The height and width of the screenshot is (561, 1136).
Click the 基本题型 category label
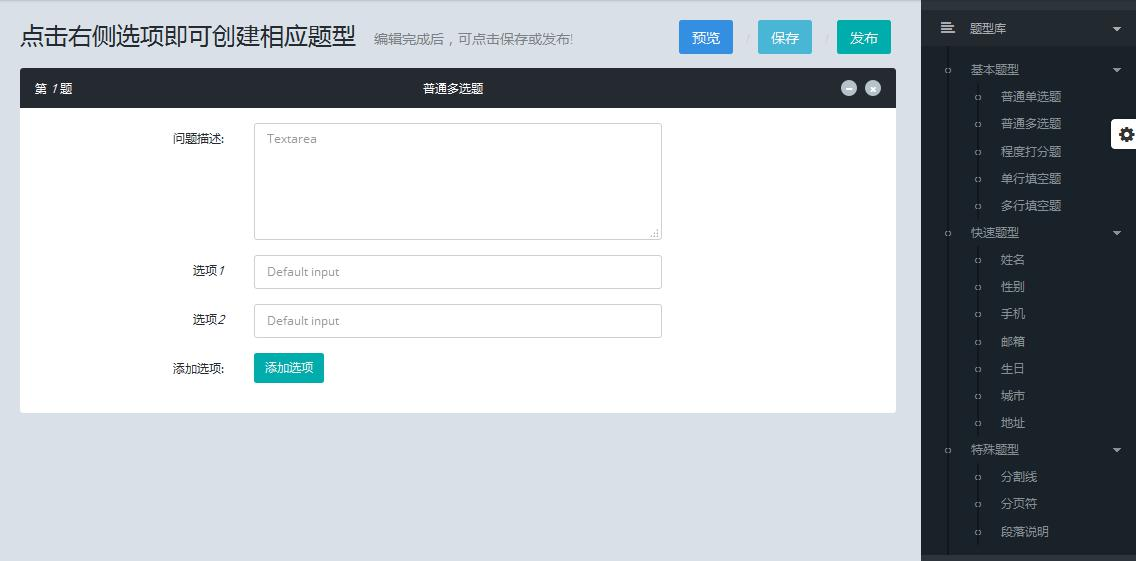(995, 70)
